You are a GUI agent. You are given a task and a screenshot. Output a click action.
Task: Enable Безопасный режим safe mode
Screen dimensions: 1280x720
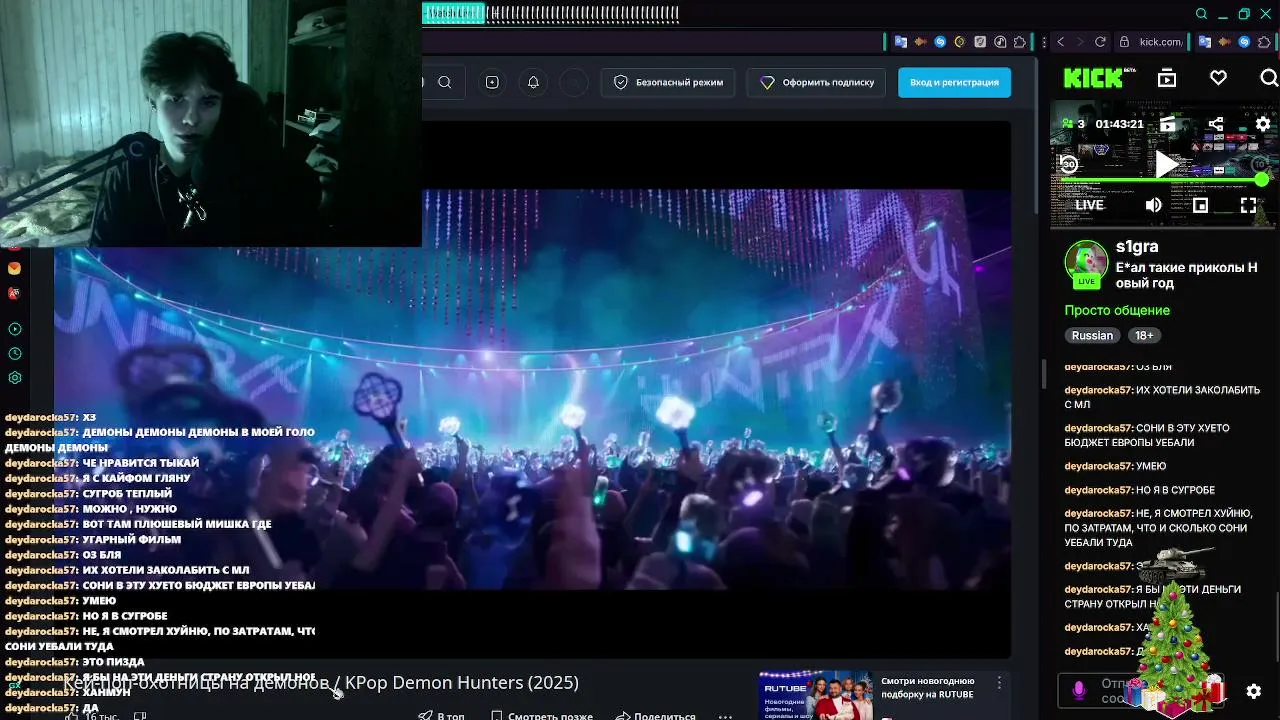668,82
